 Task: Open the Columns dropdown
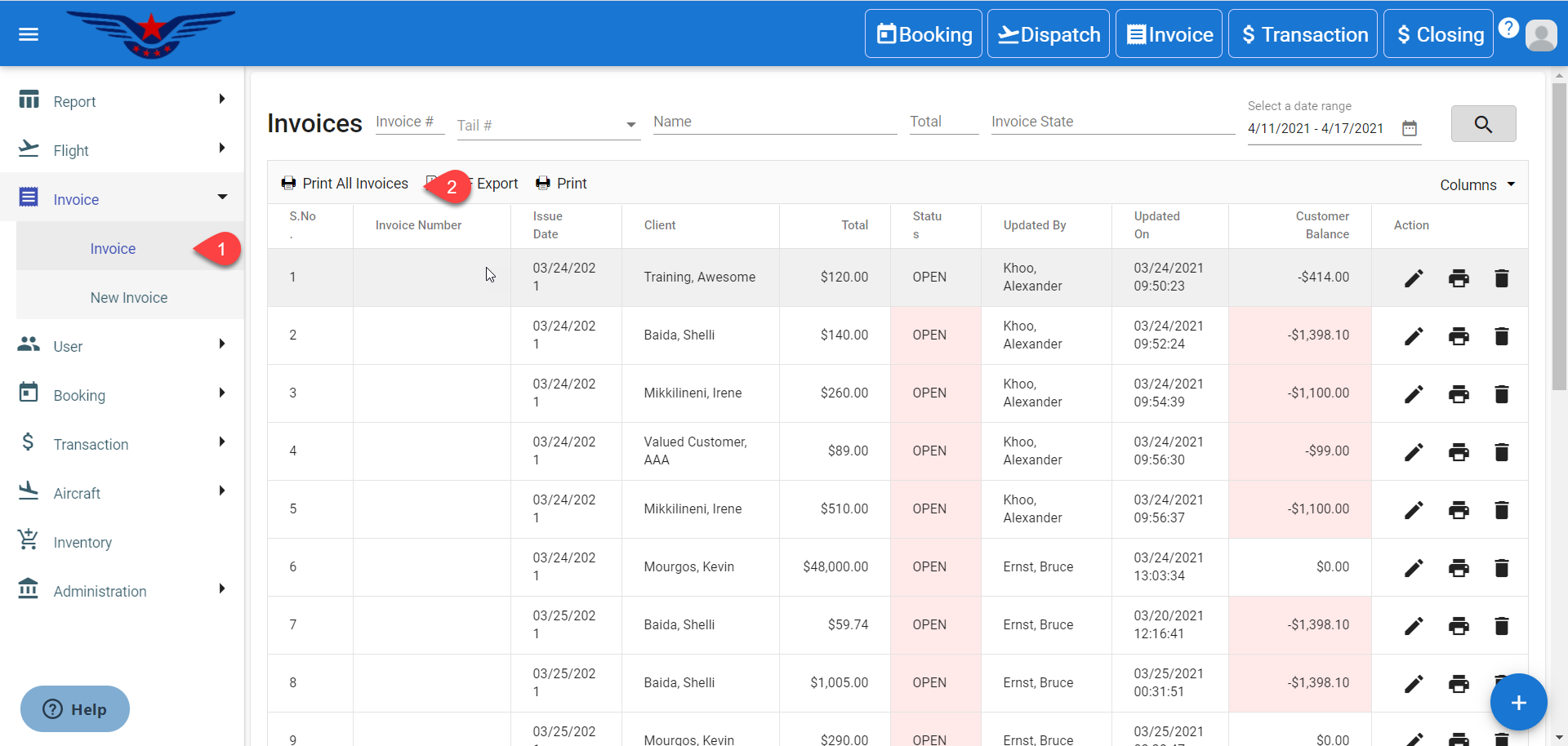click(x=1477, y=185)
